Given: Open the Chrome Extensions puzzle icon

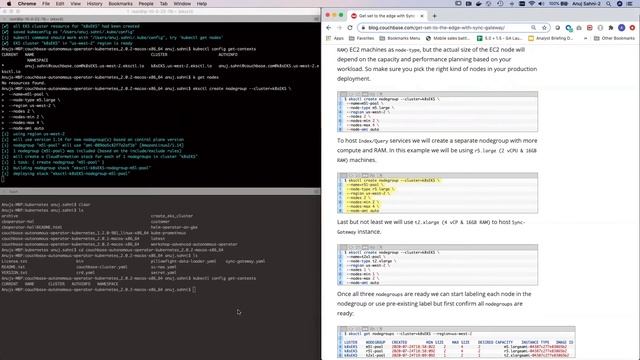Looking at the screenshot, I should (611, 27).
